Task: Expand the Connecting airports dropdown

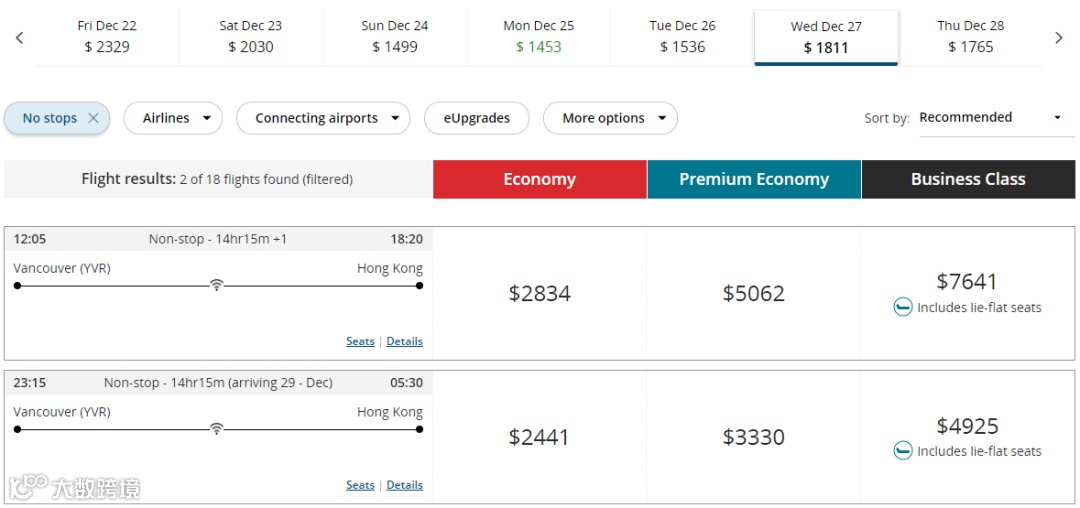Action: click(323, 118)
